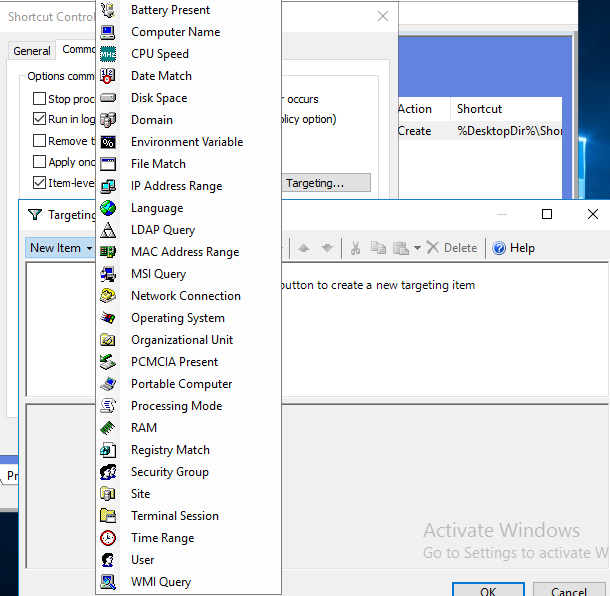Click the MSI Query icon
Image resolution: width=610 pixels, height=596 pixels.
[x=108, y=274]
